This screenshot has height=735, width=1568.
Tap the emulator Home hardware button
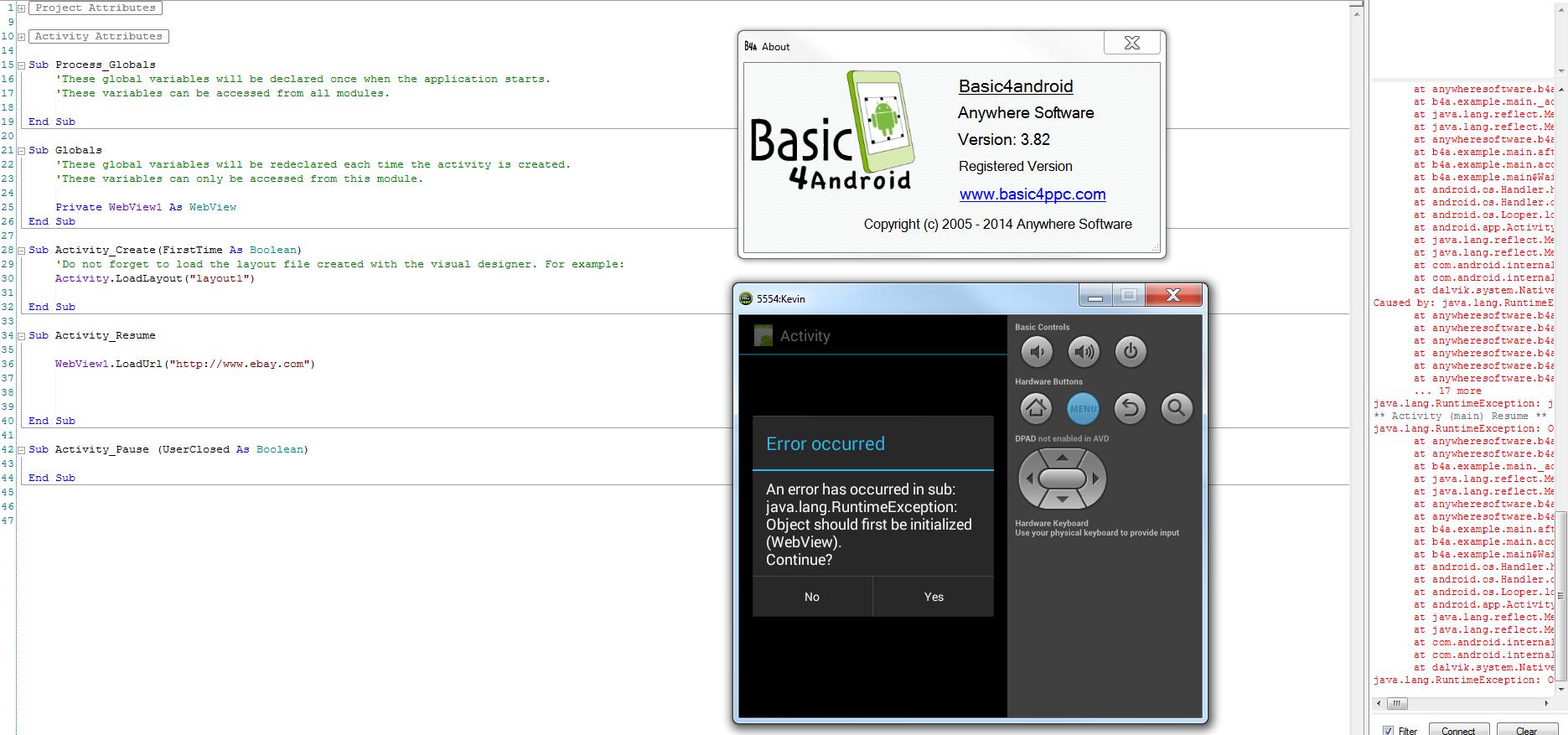pos(1037,408)
